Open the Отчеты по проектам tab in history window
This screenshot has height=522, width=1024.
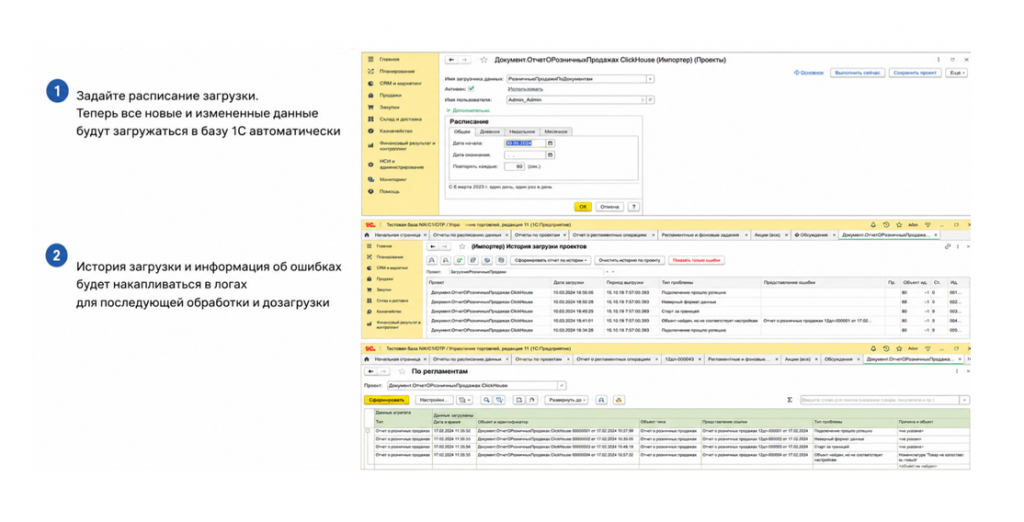[537, 235]
